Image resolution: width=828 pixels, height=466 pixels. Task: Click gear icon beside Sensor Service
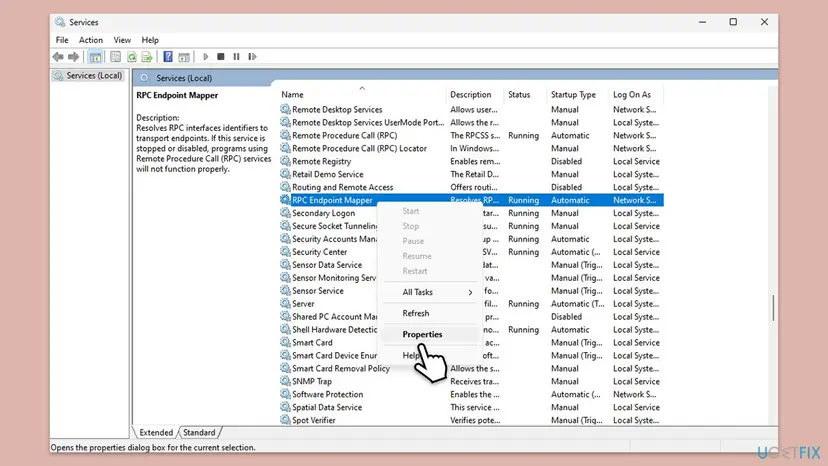(285, 291)
